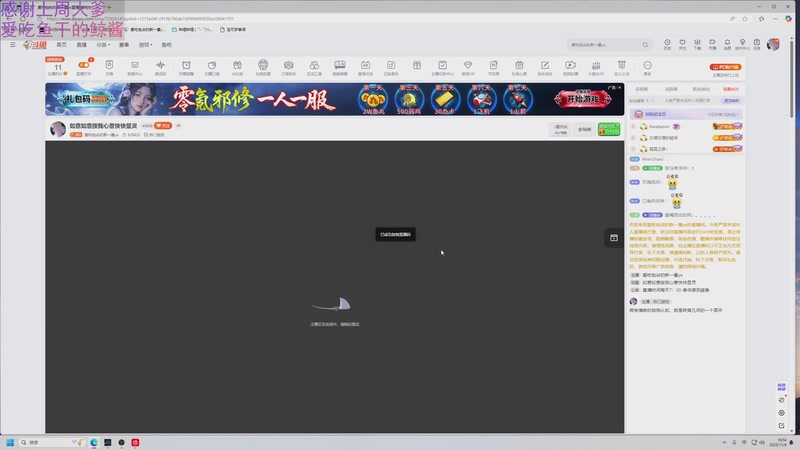Click the diamond VIP toolbar icon
Screen dimensions: 800x450
pos(468,65)
